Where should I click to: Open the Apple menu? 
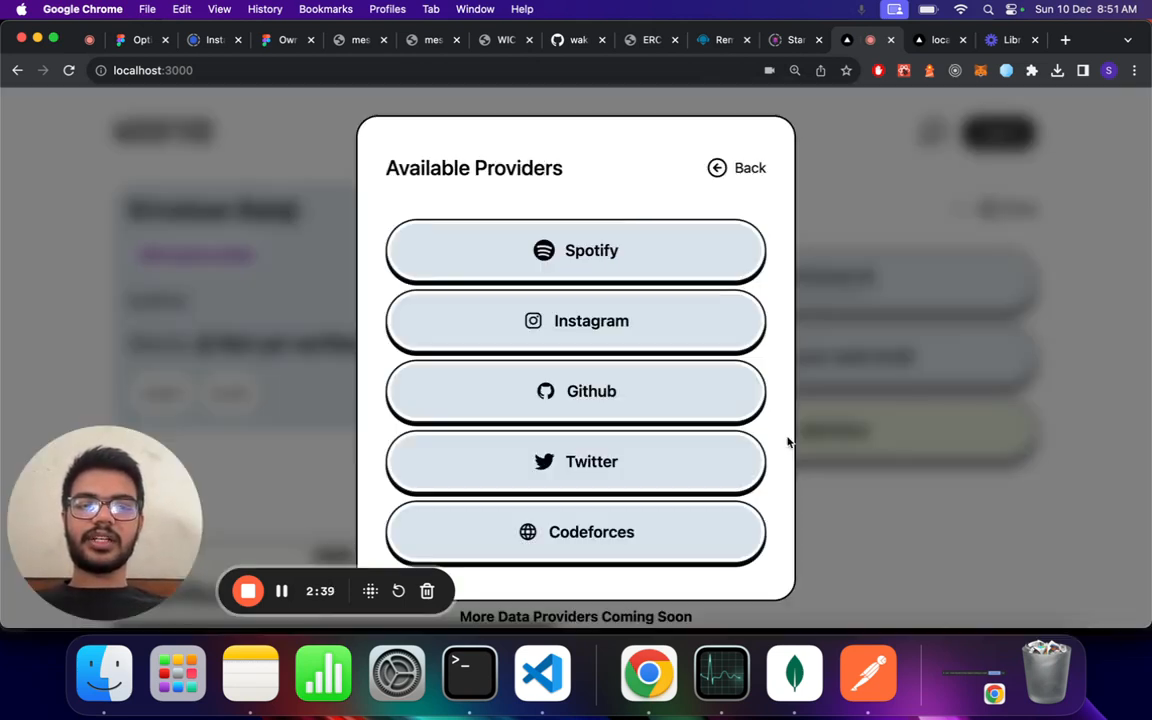tap(21, 10)
